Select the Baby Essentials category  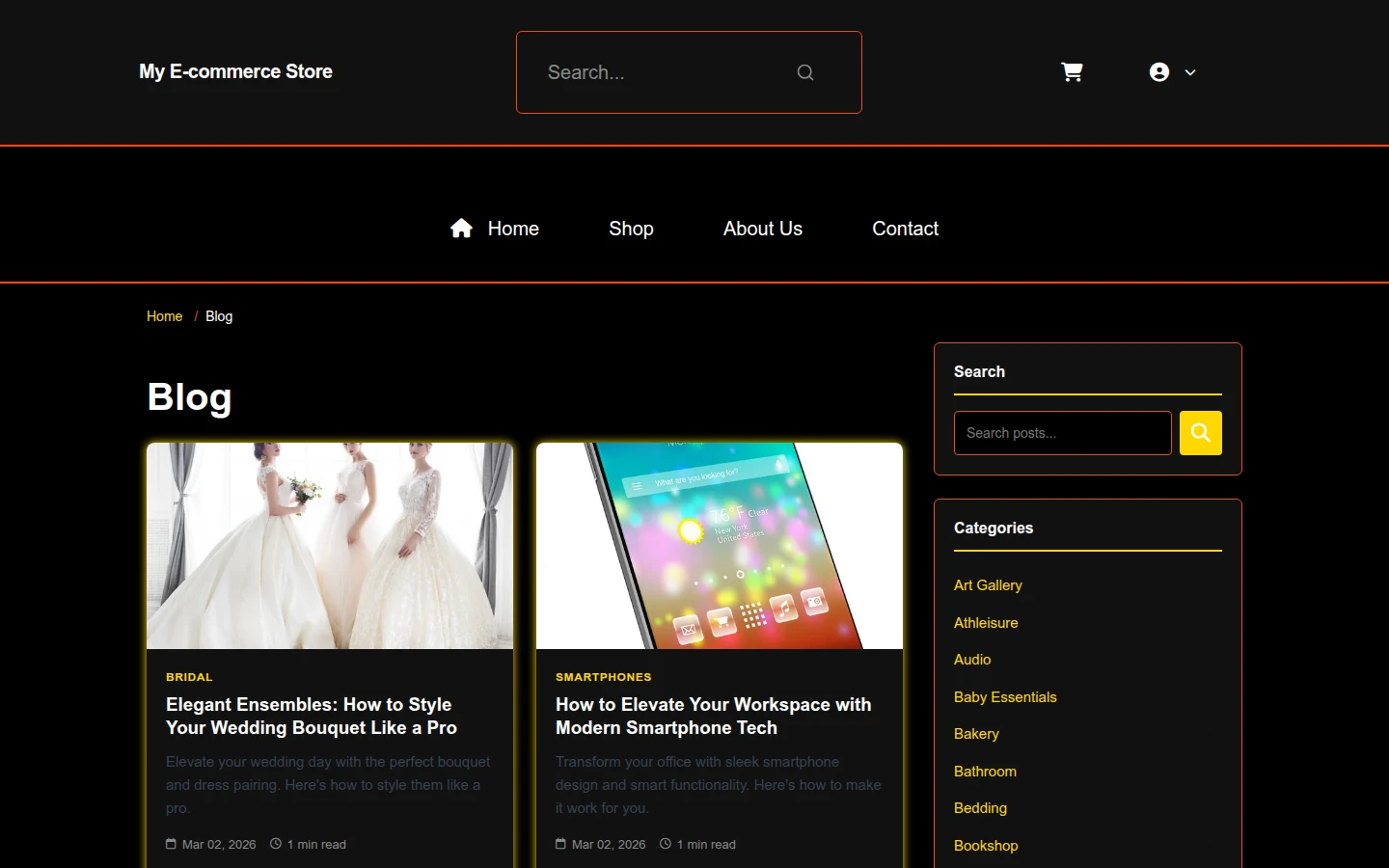click(1005, 697)
